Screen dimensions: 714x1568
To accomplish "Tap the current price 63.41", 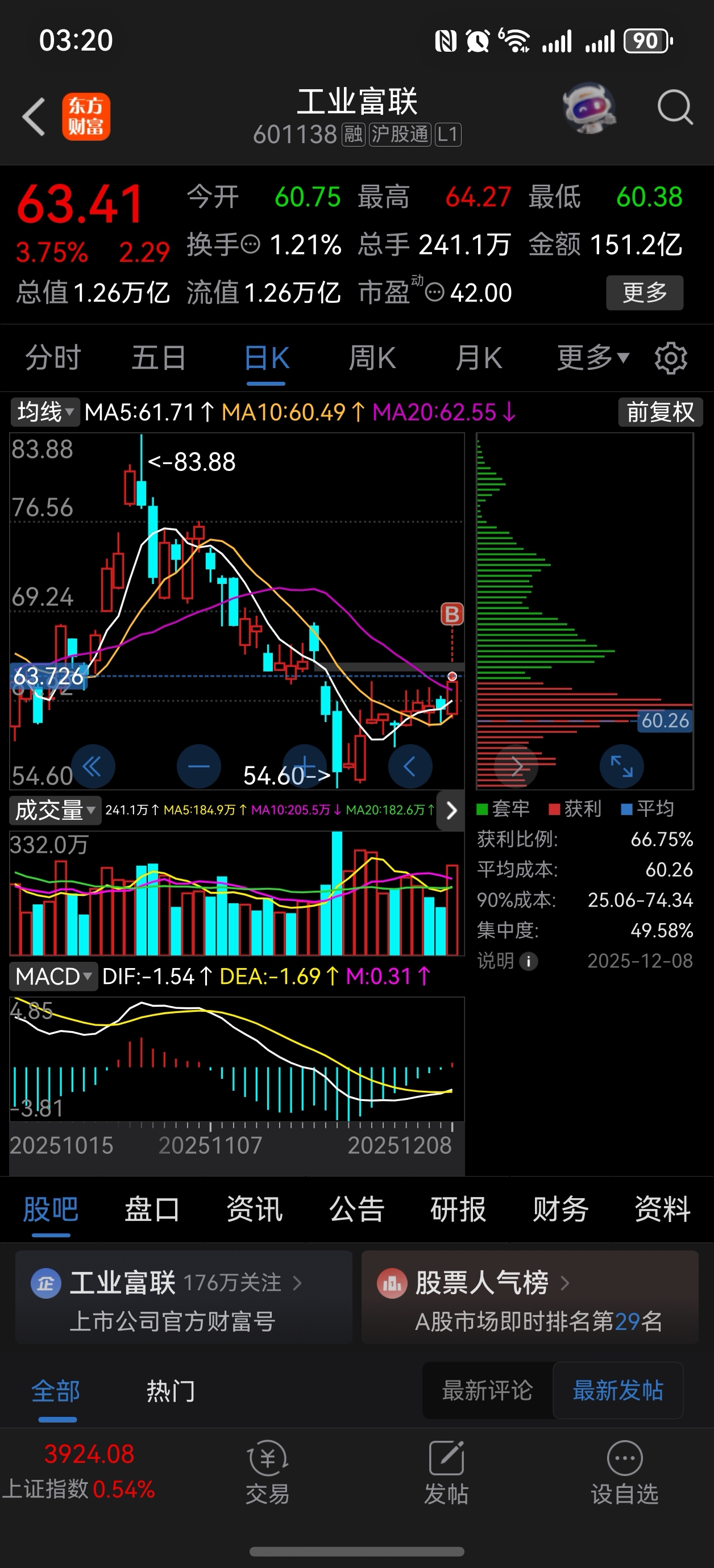I will (80, 204).
